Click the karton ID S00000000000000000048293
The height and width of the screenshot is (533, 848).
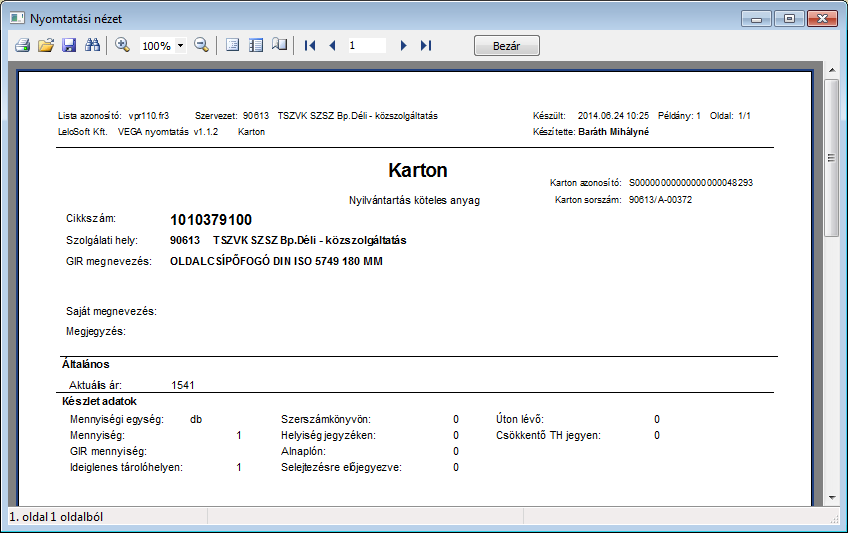point(691,183)
